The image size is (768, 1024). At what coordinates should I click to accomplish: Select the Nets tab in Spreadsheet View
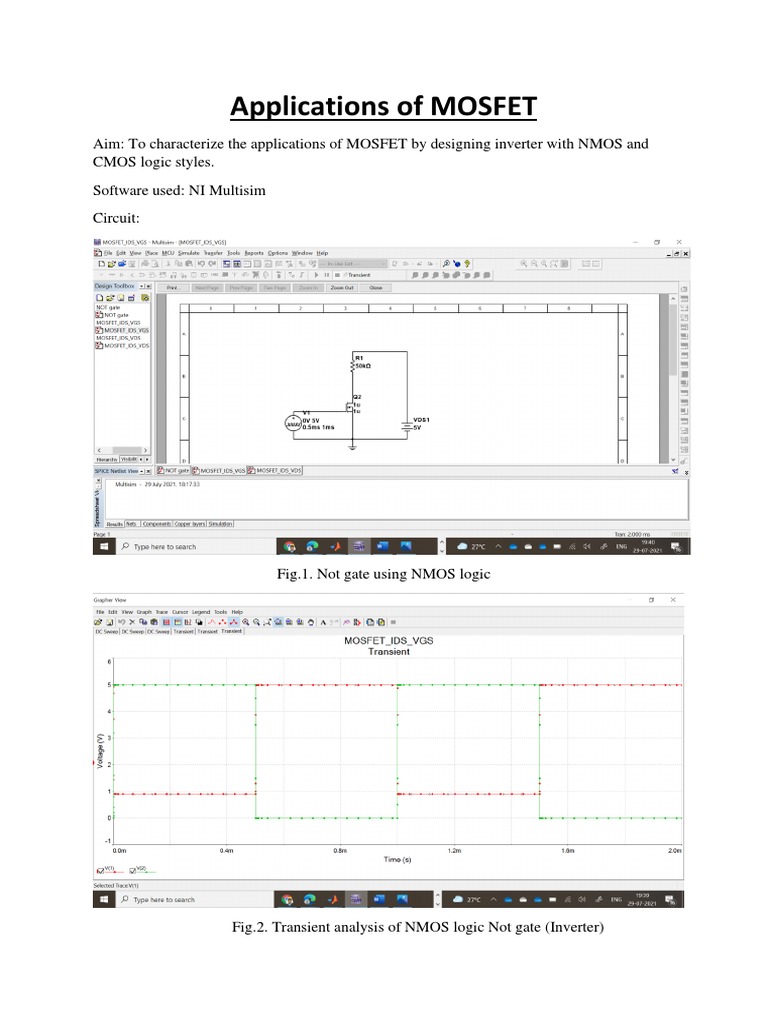[132, 524]
